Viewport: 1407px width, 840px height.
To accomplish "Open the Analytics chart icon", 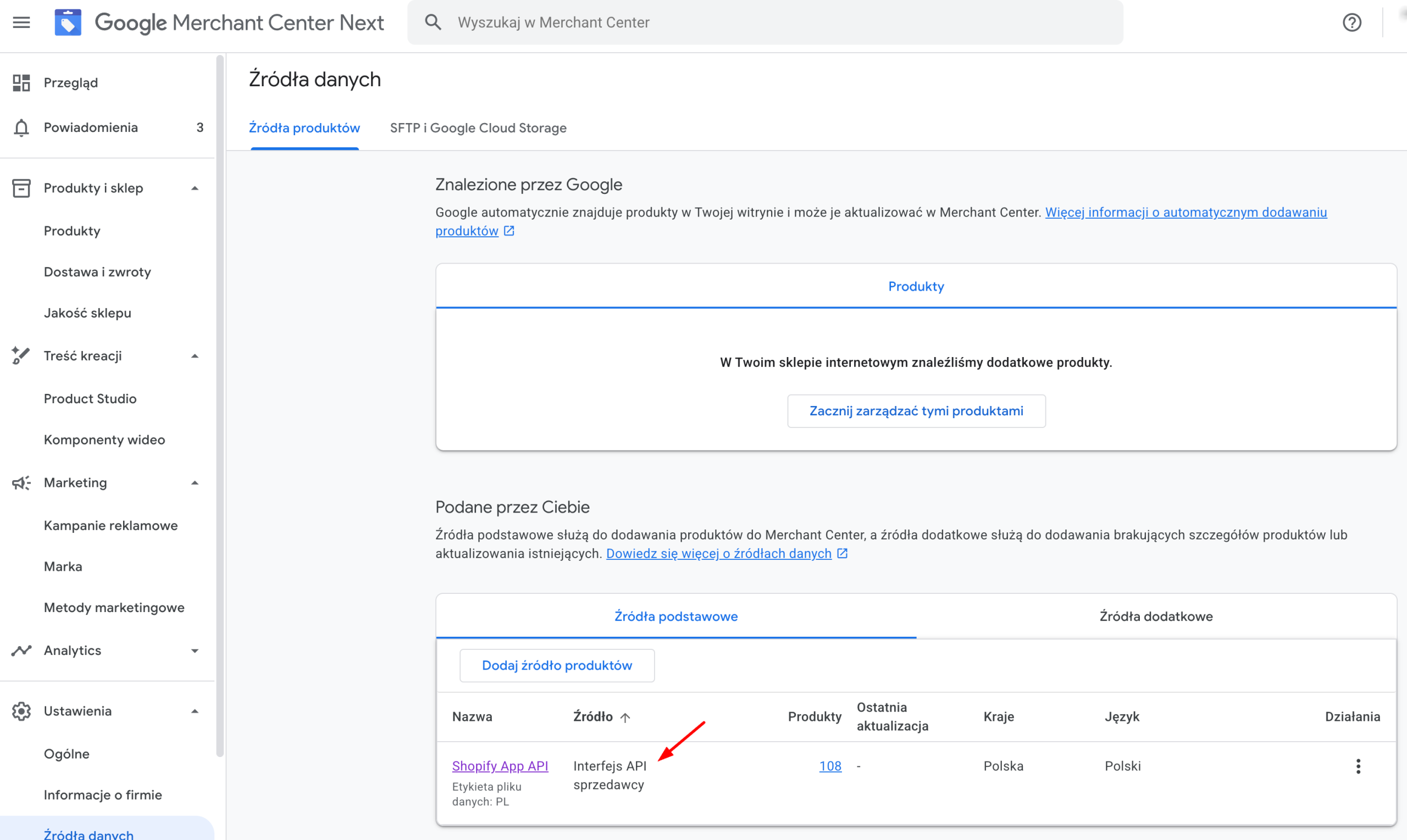I will pyautogui.click(x=21, y=650).
